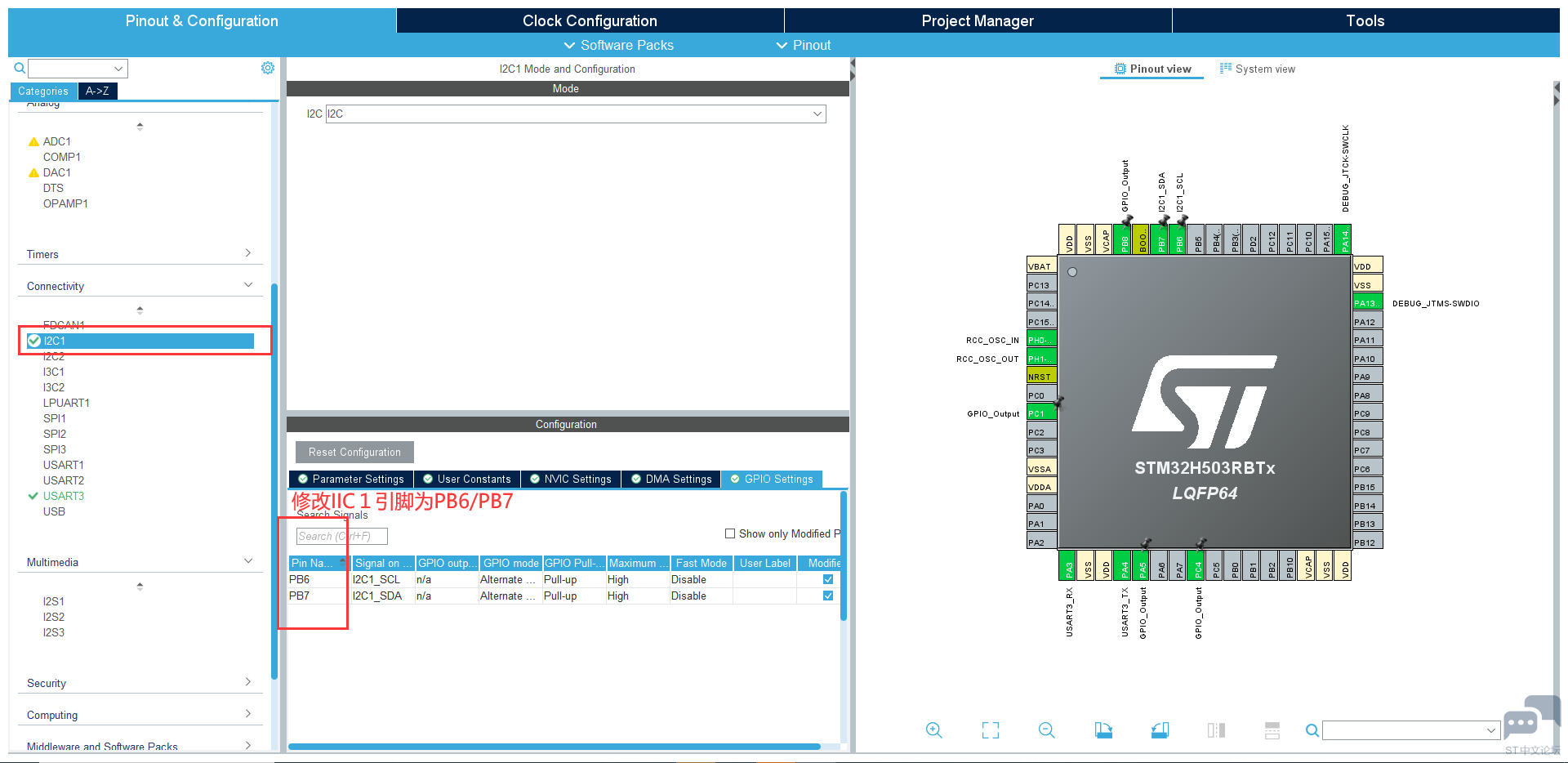Click the Search Signals input field

[x=341, y=536]
